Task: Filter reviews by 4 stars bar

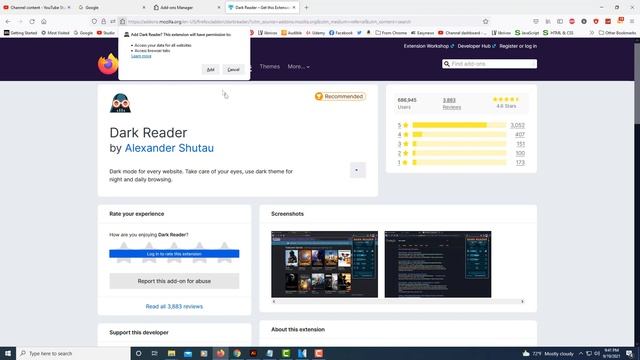Action: tap(459, 134)
